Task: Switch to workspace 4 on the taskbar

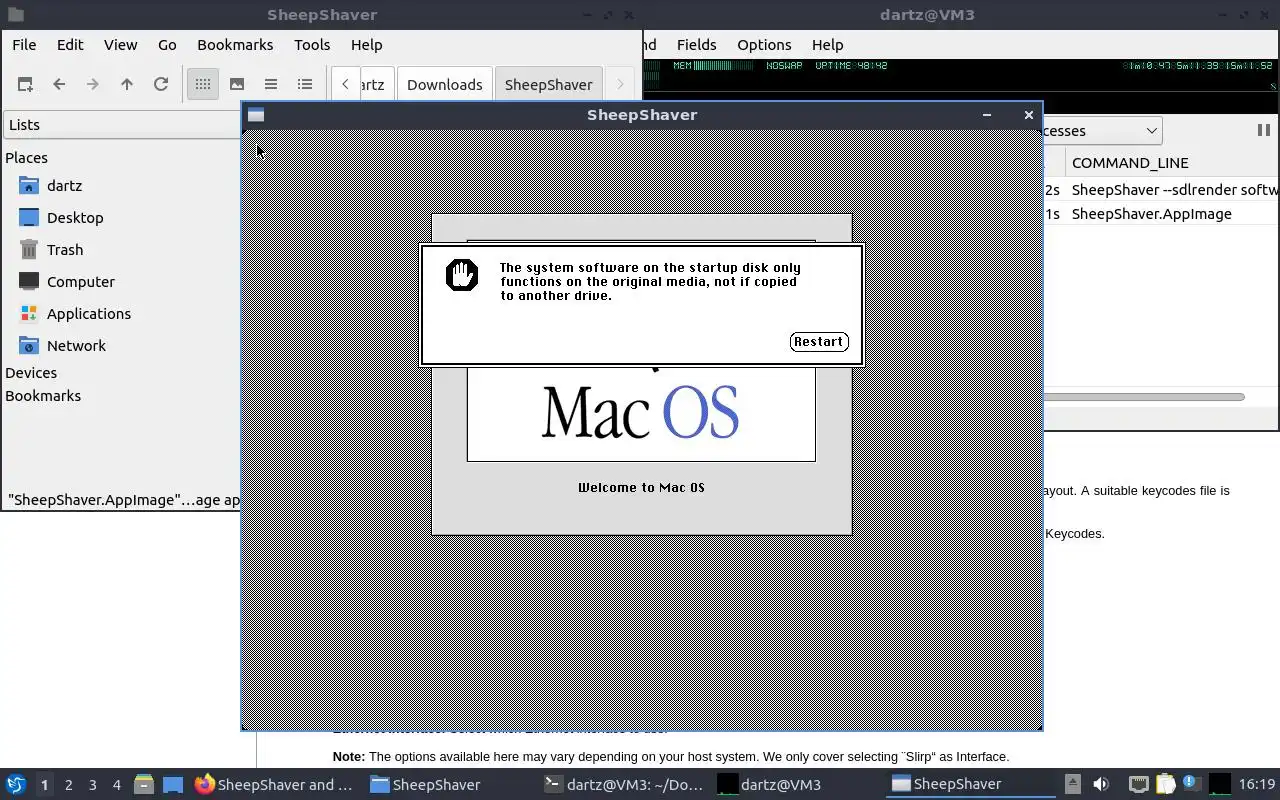Action: 116,785
